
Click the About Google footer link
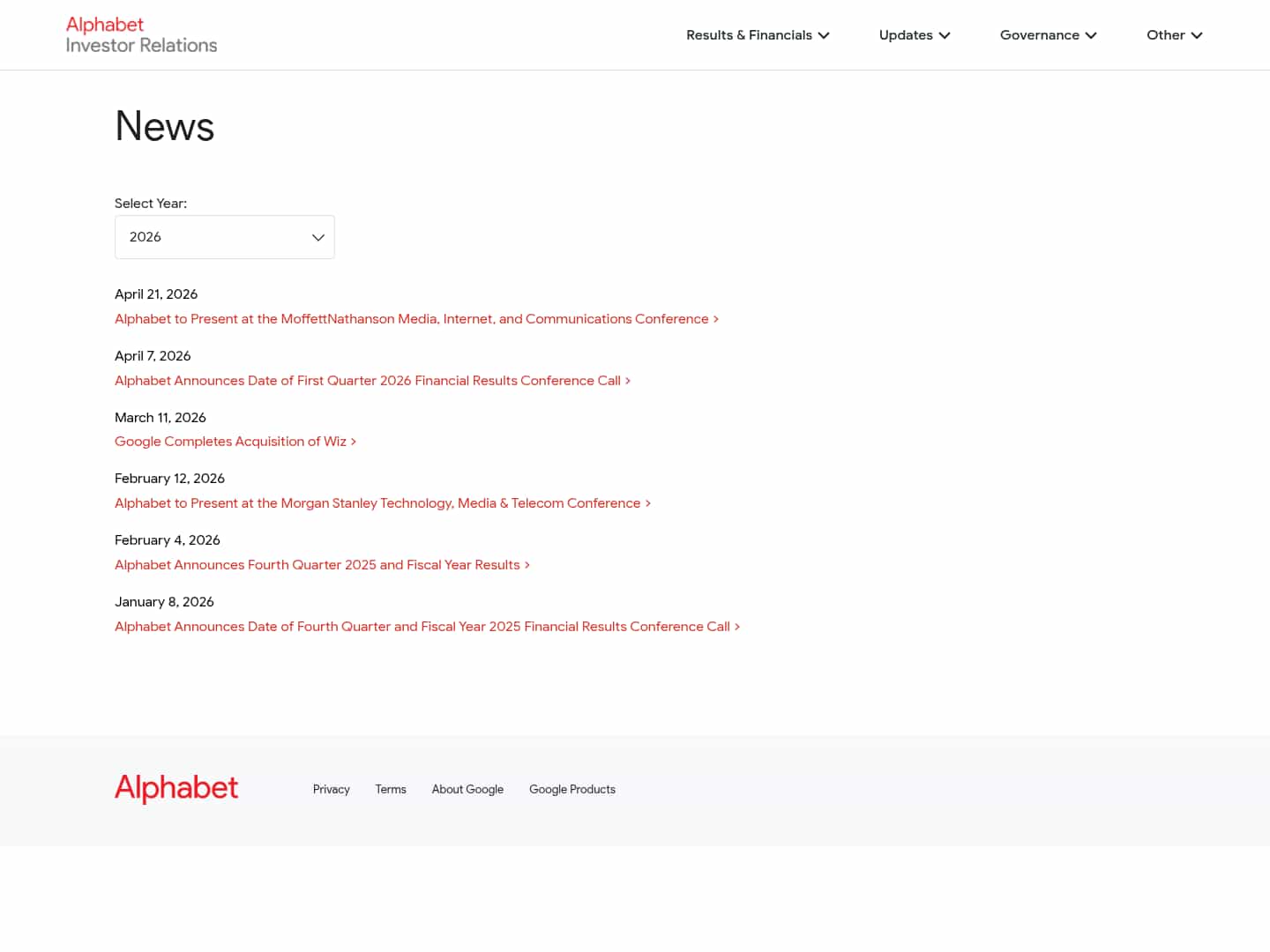pyautogui.click(x=467, y=789)
